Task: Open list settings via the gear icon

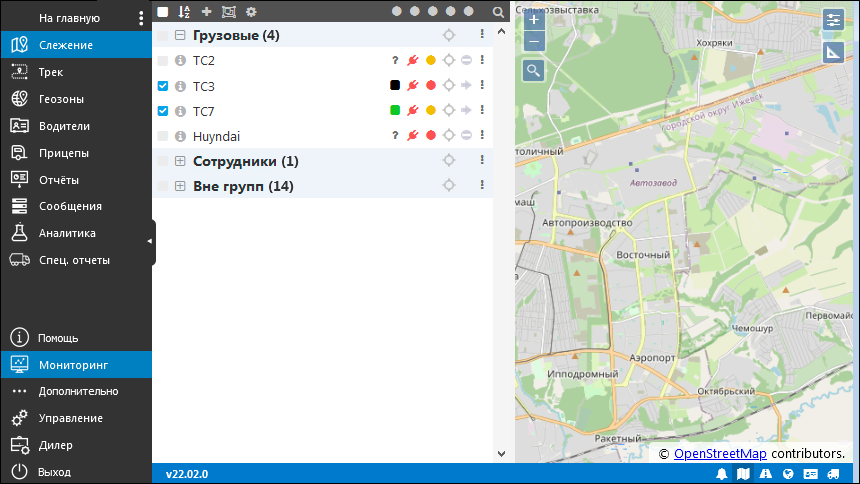Action: pos(251,12)
